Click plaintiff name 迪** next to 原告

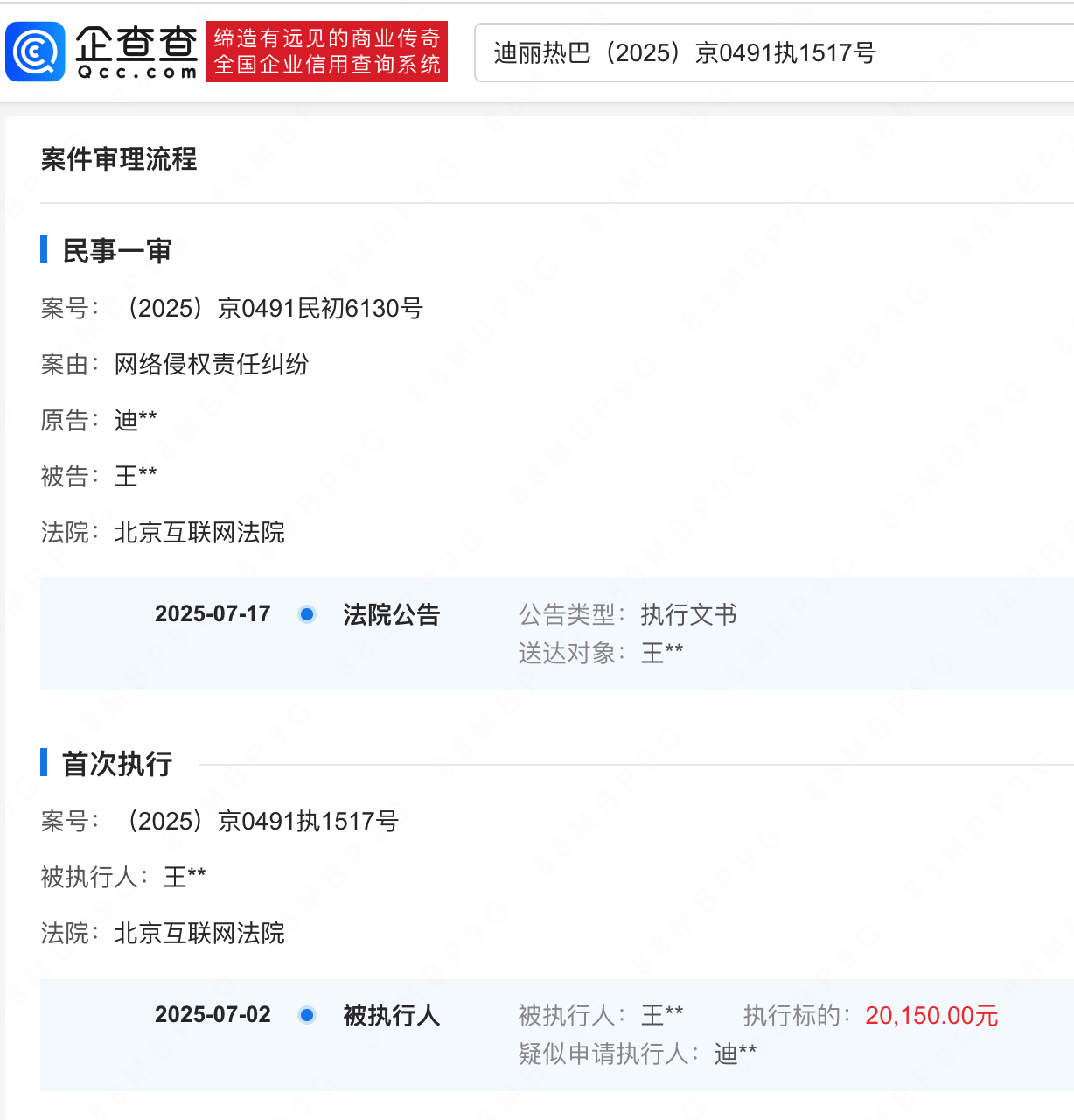pyautogui.click(x=136, y=420)
